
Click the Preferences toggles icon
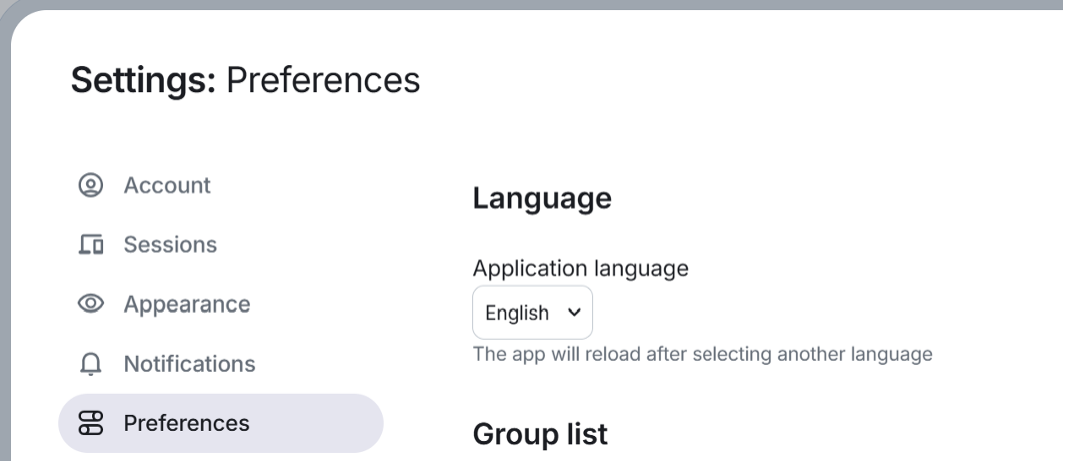(x=91, y=423)
